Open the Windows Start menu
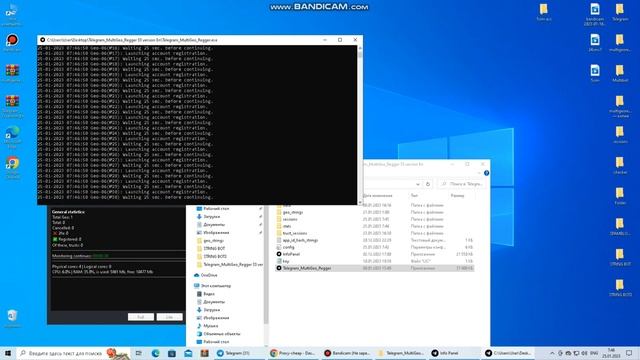Viewport: 640px width, 360px height. pos(8,353)
